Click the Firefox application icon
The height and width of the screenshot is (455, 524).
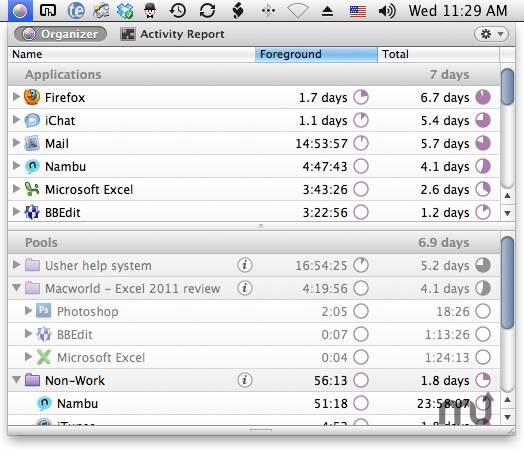pos(32,97)
